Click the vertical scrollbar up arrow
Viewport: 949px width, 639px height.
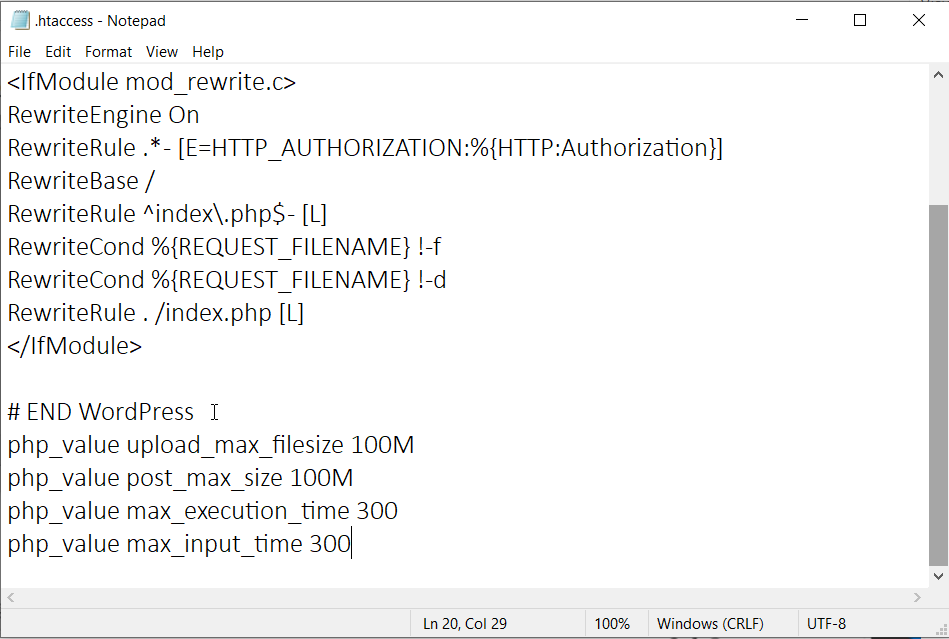click(x=938, y=75)
